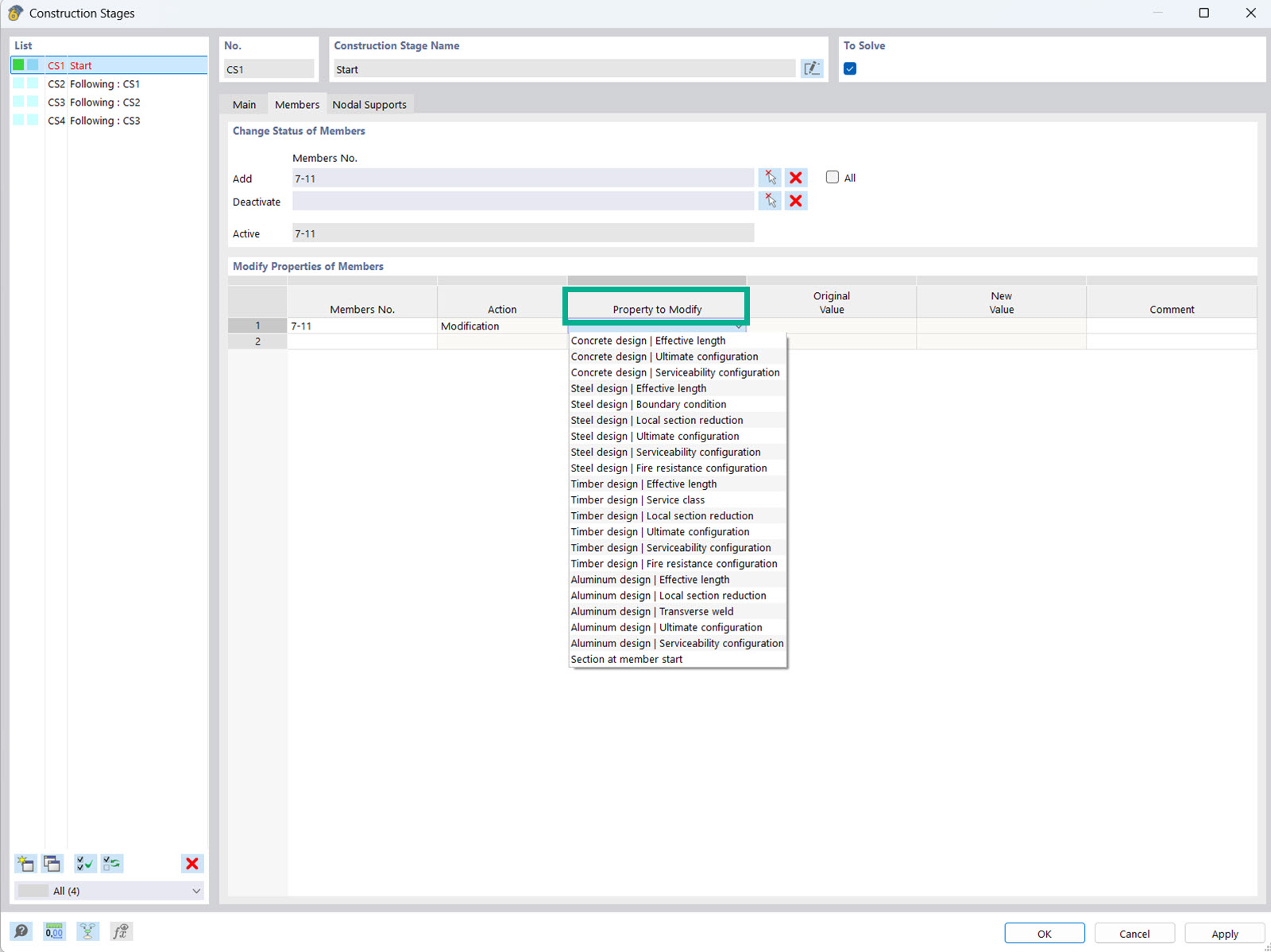
Task: Open the help question mark icon
Action: pos(21,931)
